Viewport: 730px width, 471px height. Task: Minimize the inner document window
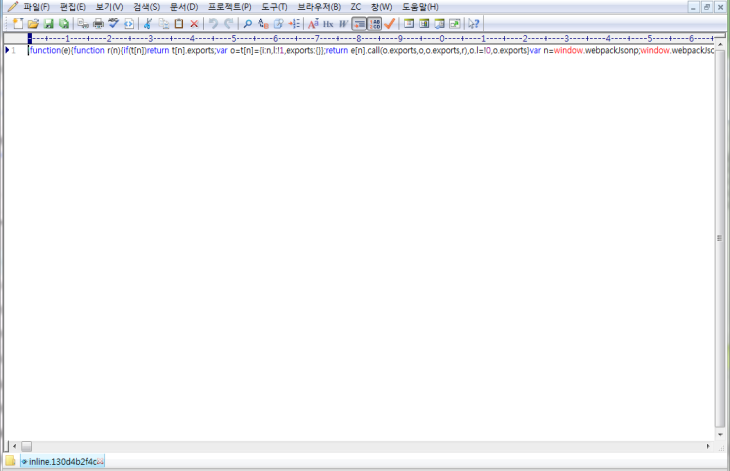(x=693, y=7)
